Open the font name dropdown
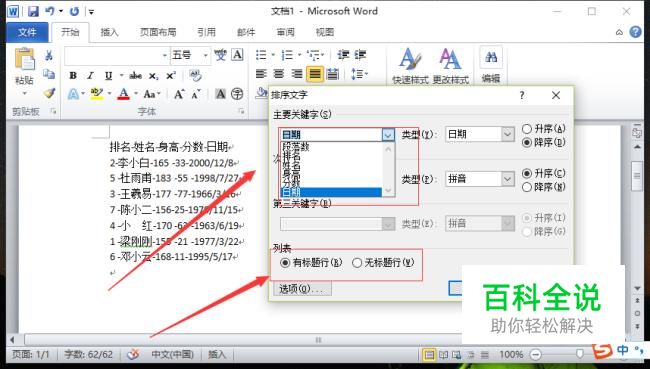Viewport: 650px width, 369px height. pos(165,55)
